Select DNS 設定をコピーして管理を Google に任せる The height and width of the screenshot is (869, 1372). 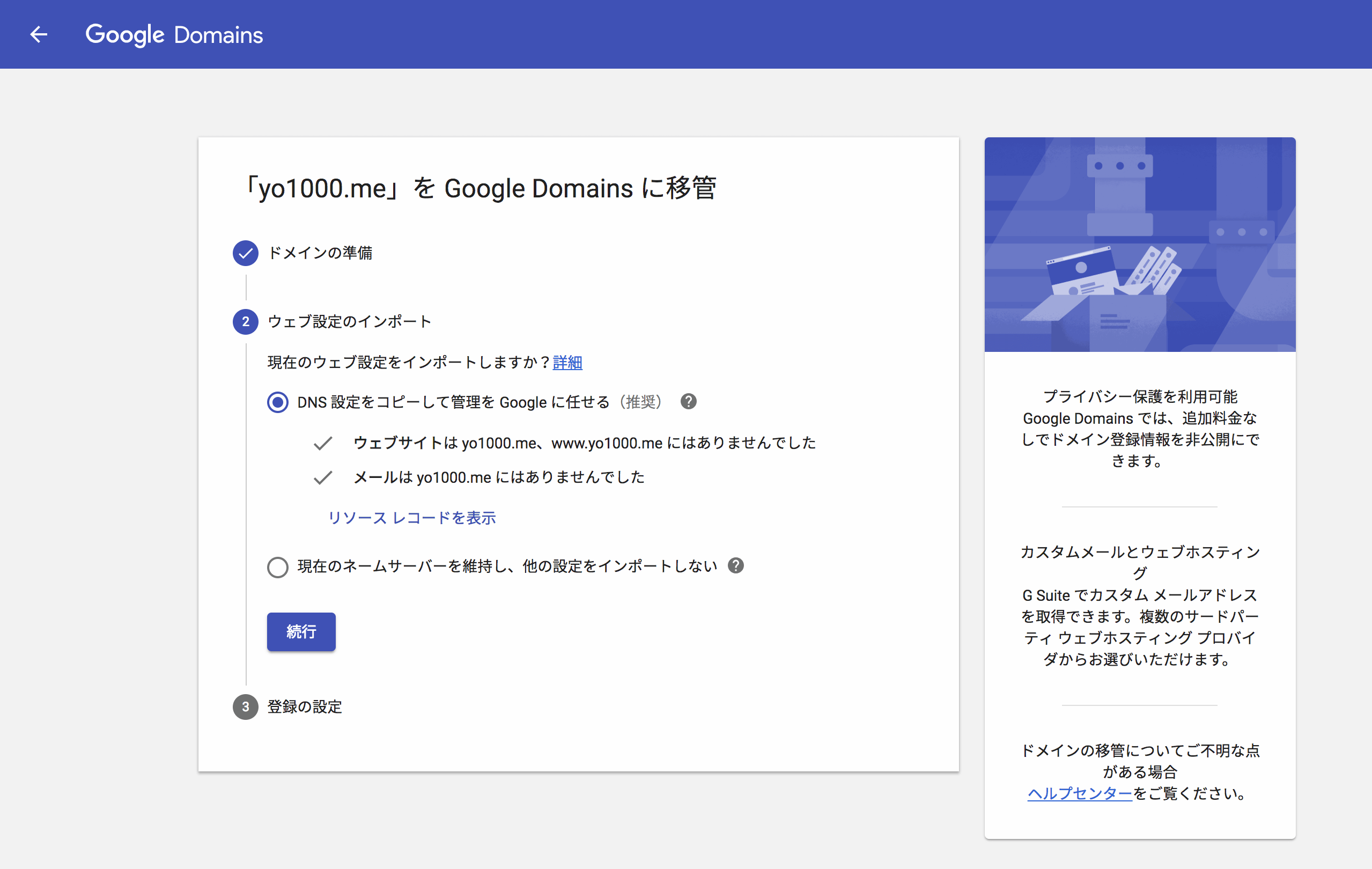pos(277,402)
